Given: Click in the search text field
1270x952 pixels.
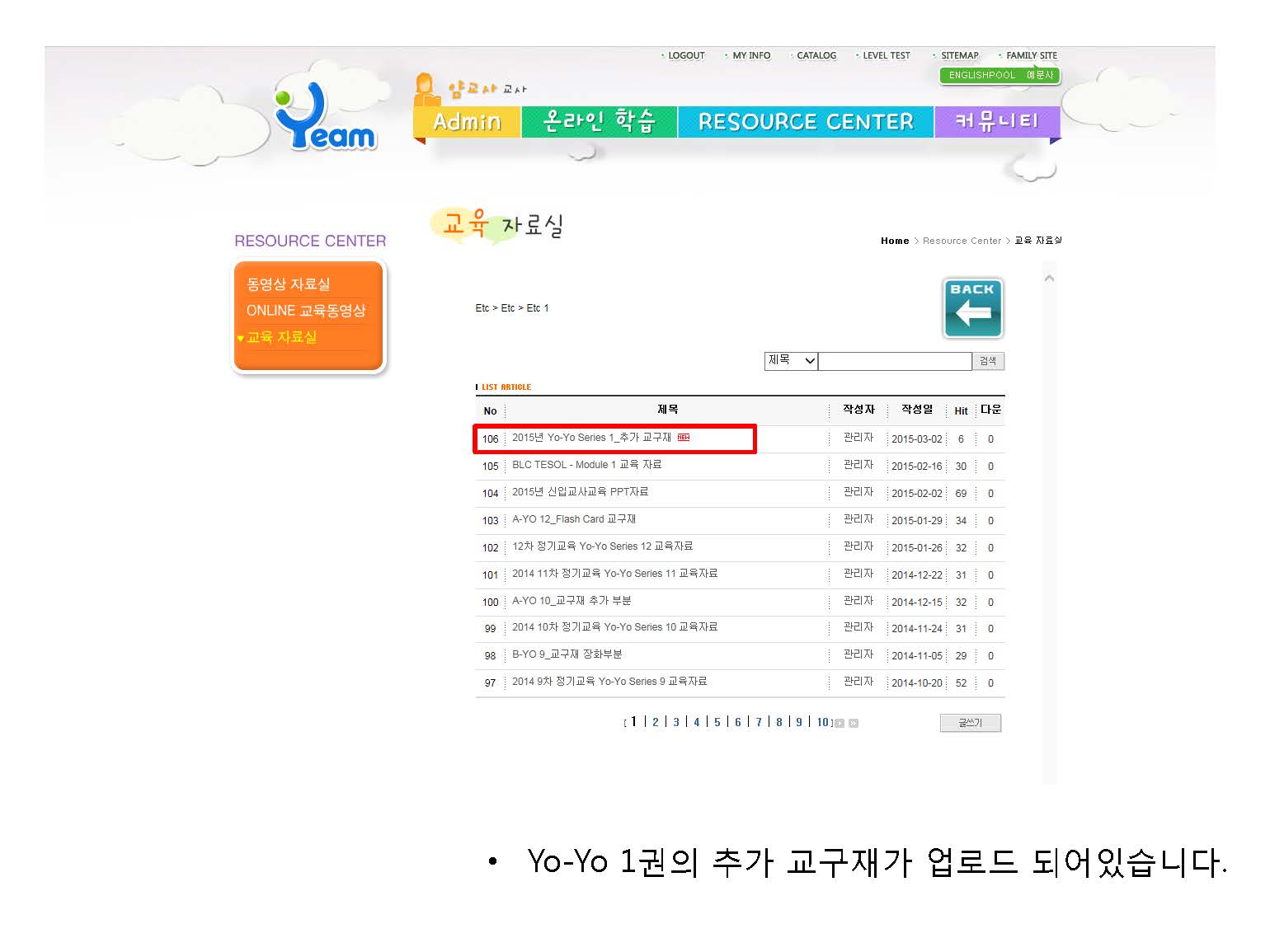Looking at the screenshot, I should (894, 361).
